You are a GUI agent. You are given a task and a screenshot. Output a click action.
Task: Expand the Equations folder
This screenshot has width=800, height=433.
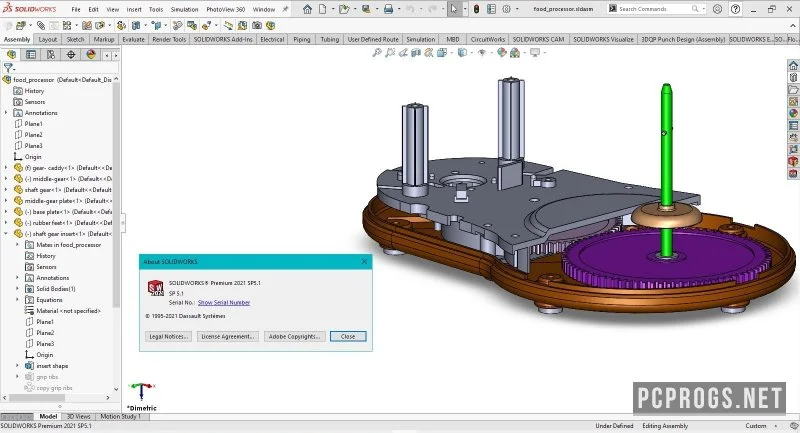pos(17,300)
